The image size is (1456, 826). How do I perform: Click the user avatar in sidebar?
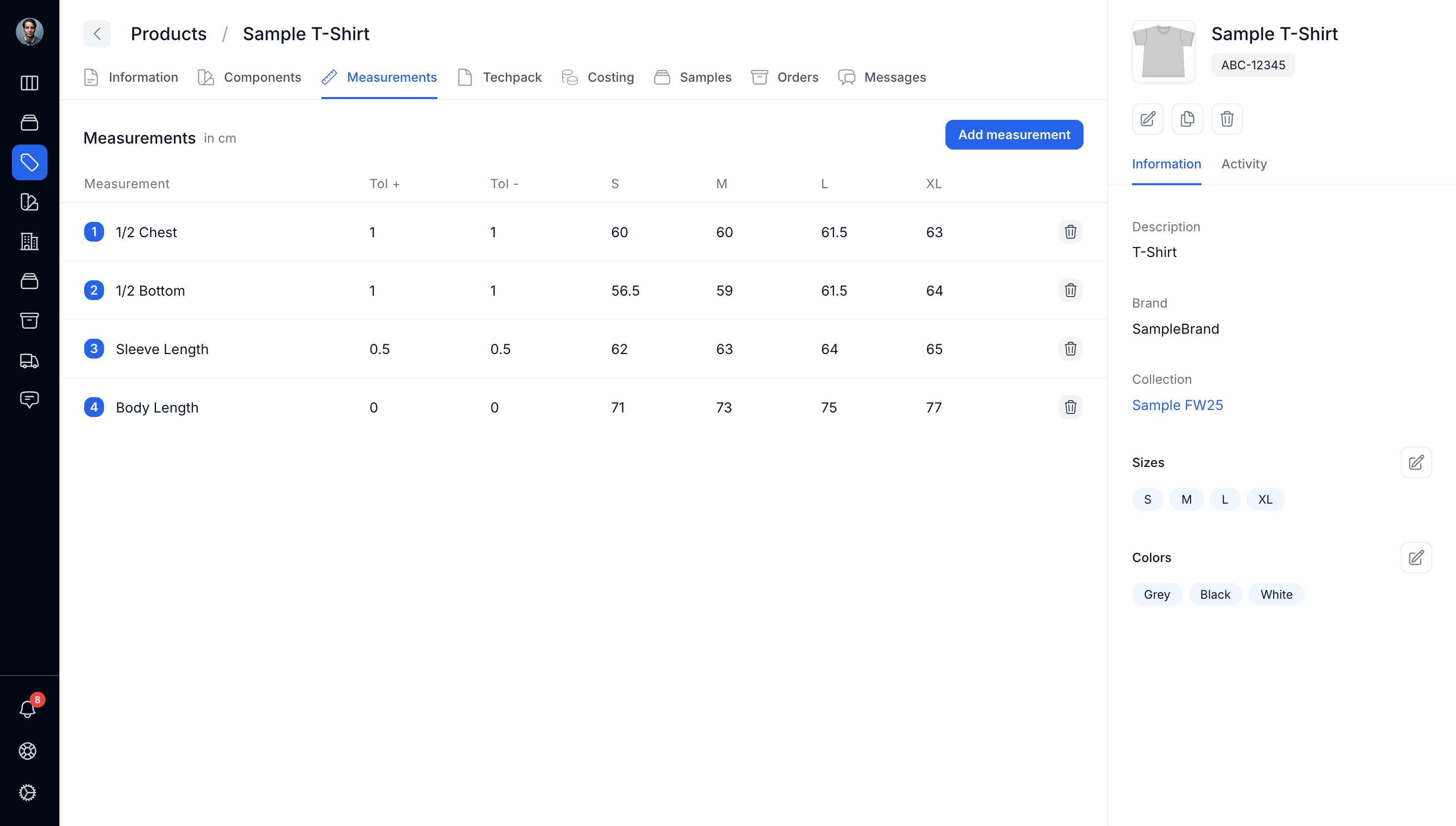click(x=30, y=32)
